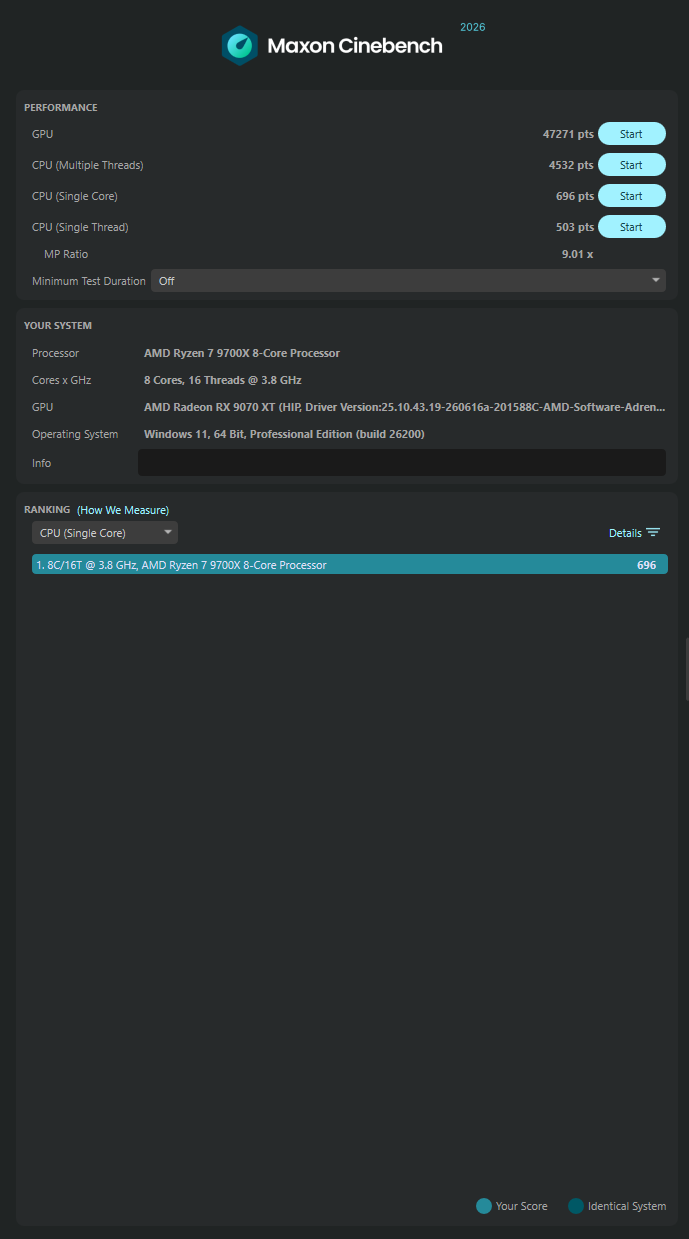
Task: Start the CPU (Single Thread) test
Action: (631, 227)
